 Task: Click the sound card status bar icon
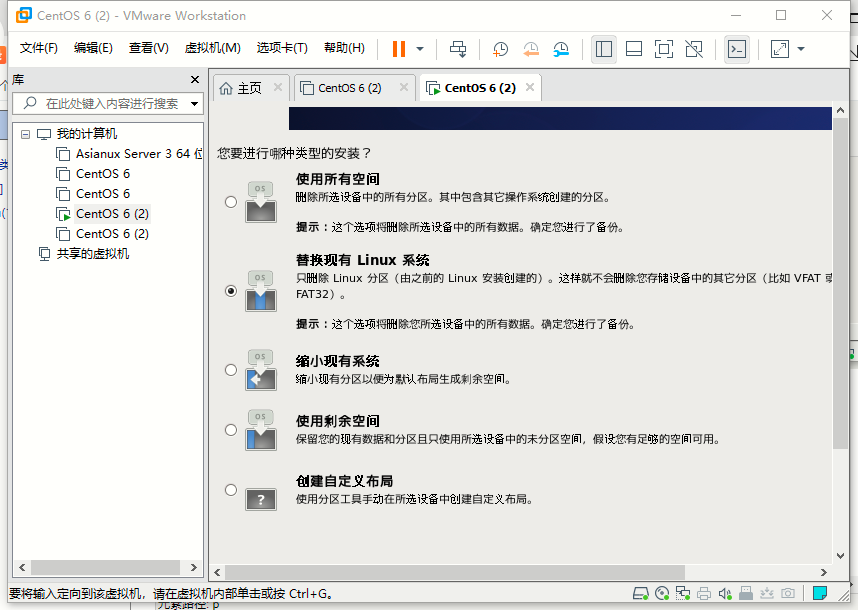[x=725, y=594]
